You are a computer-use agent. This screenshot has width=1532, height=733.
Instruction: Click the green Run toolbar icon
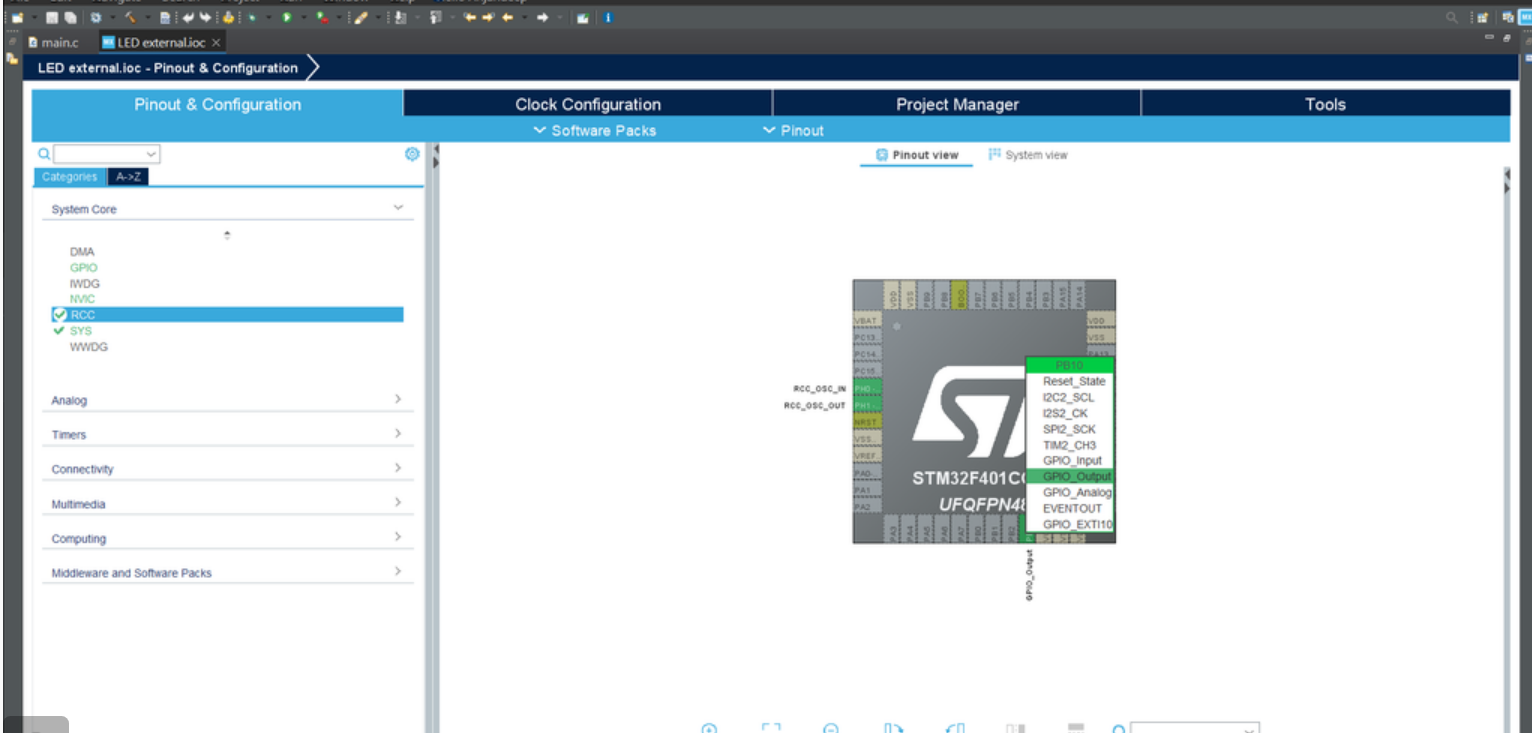coord(287,15)
